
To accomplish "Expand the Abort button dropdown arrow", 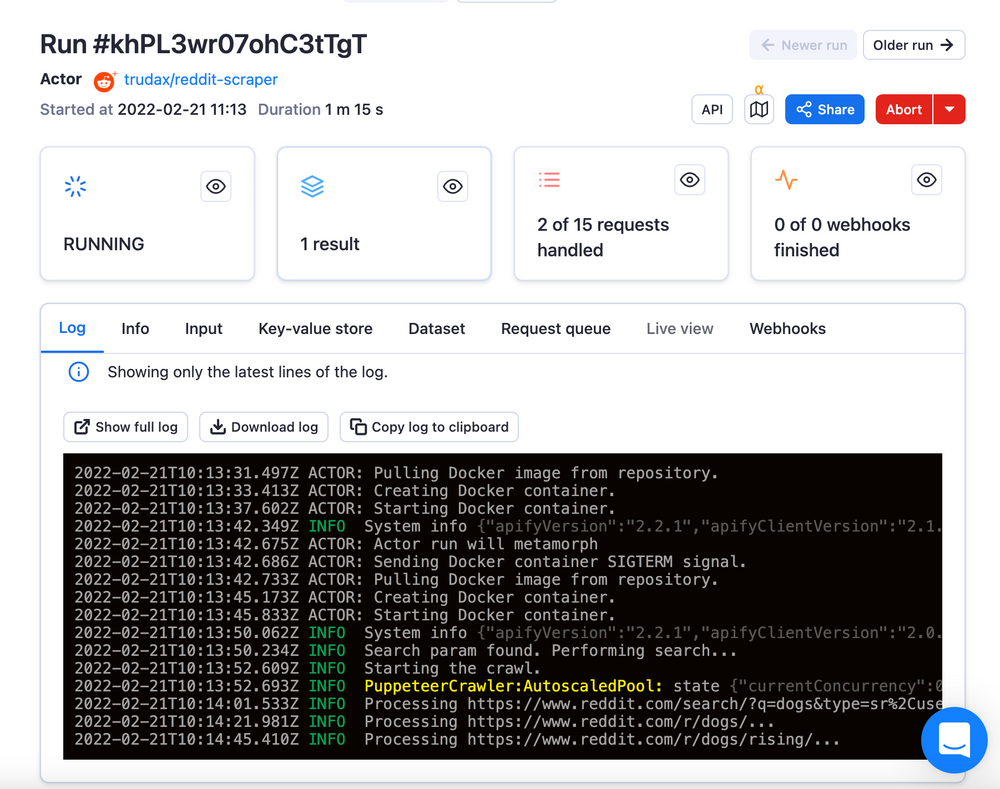I will (948, 109).
